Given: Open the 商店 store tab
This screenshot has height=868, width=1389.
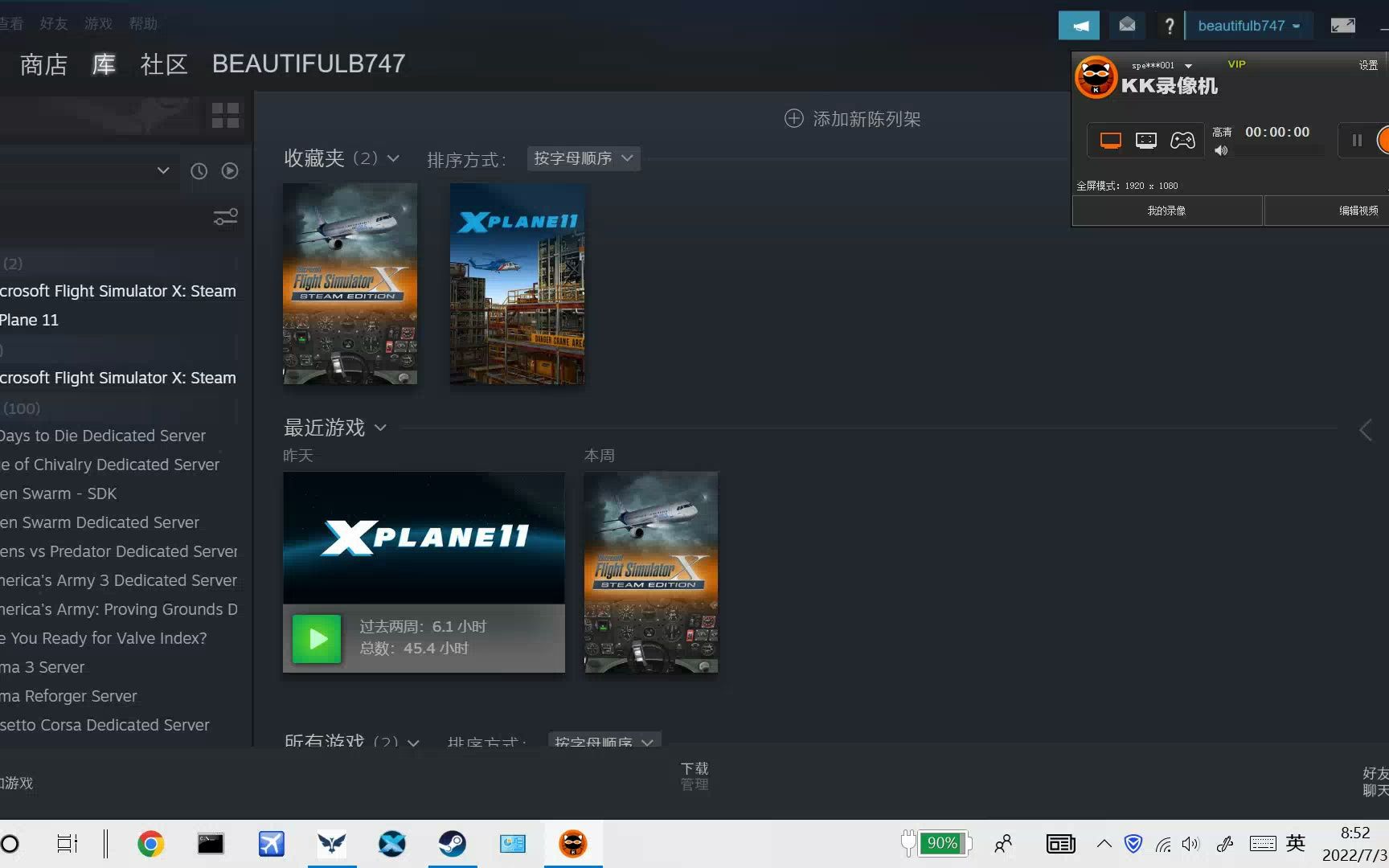Looking at the screenshot, I should (43, 64).
